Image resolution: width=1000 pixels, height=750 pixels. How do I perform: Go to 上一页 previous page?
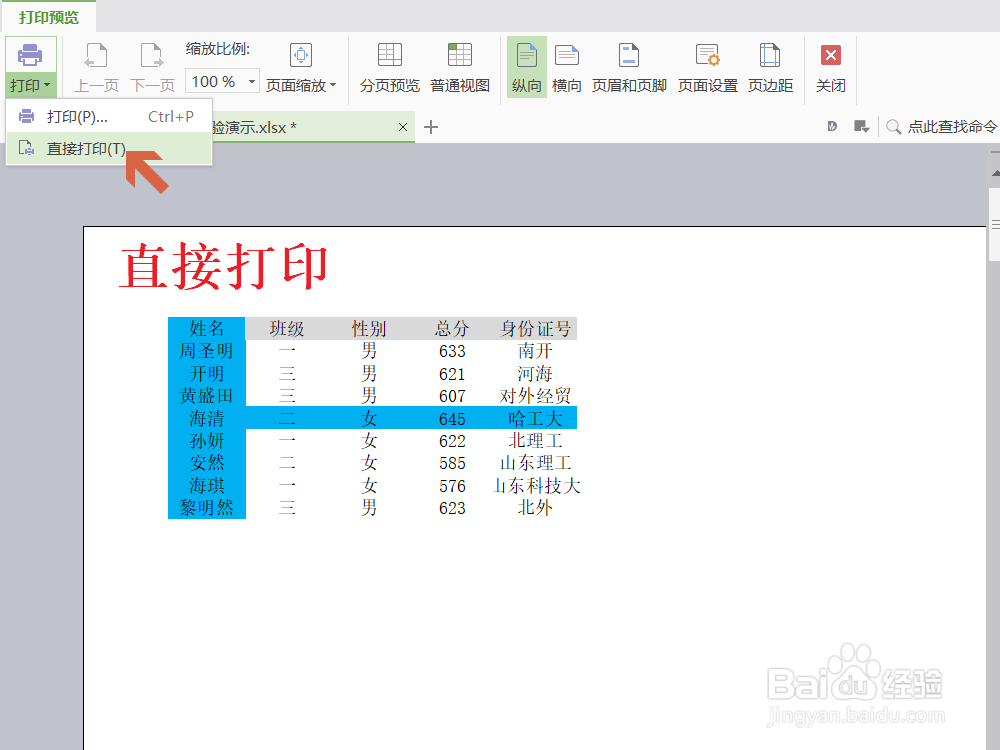(96, 65)
